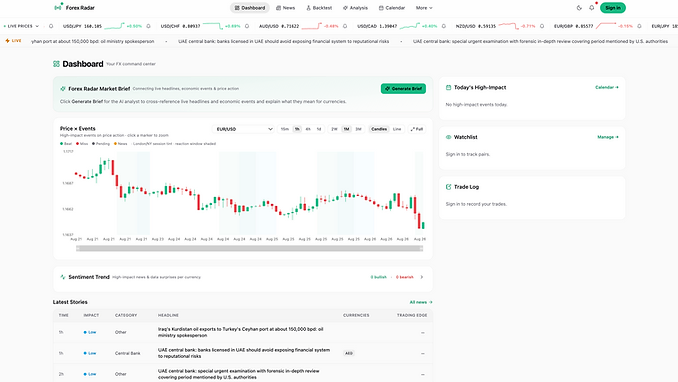Click the Trade Log edit icon
This screenshot has height=382, width=678.
(448, 187)
